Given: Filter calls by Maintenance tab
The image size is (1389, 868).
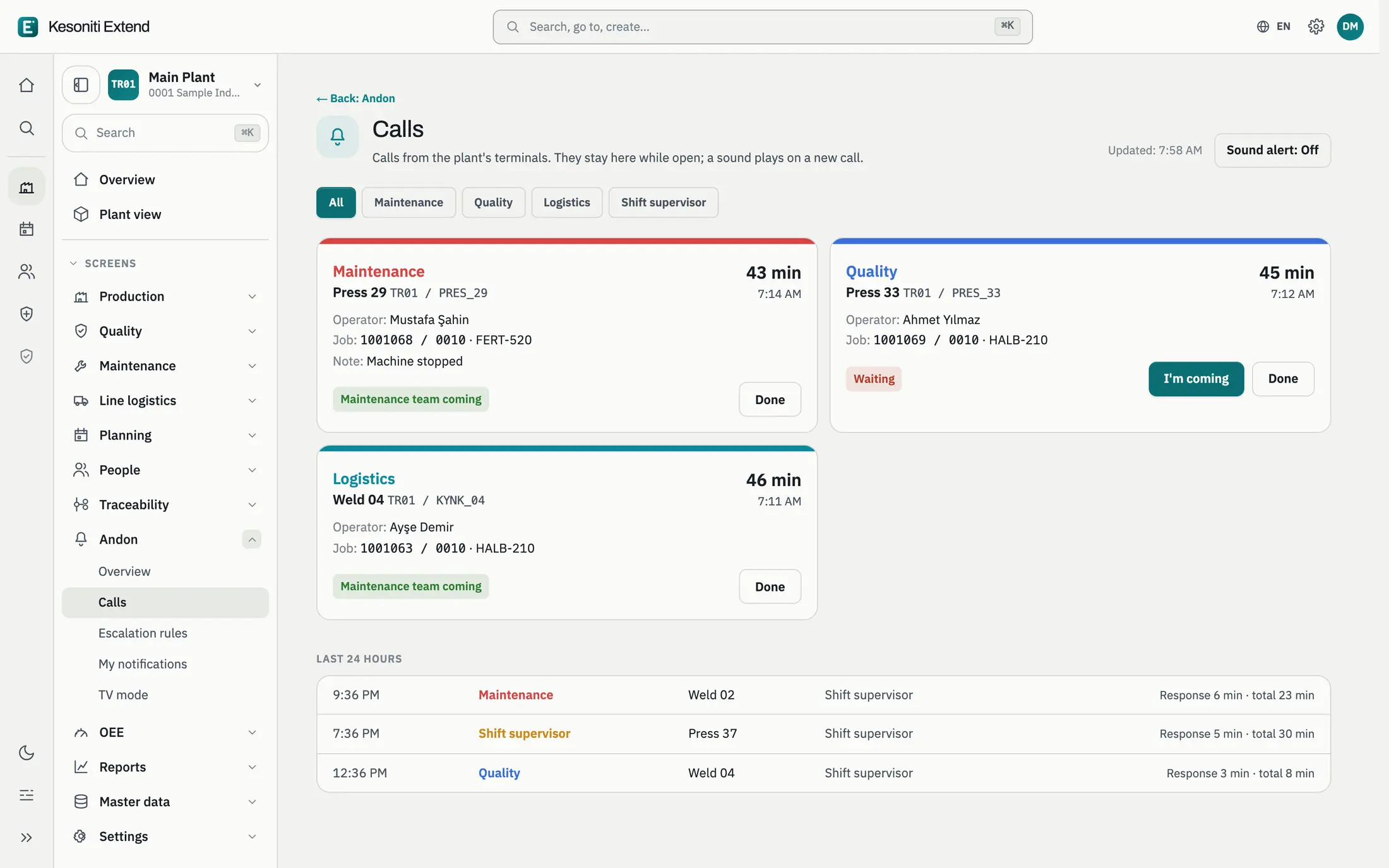Looking at the screenshot, I should click(408, 203).
